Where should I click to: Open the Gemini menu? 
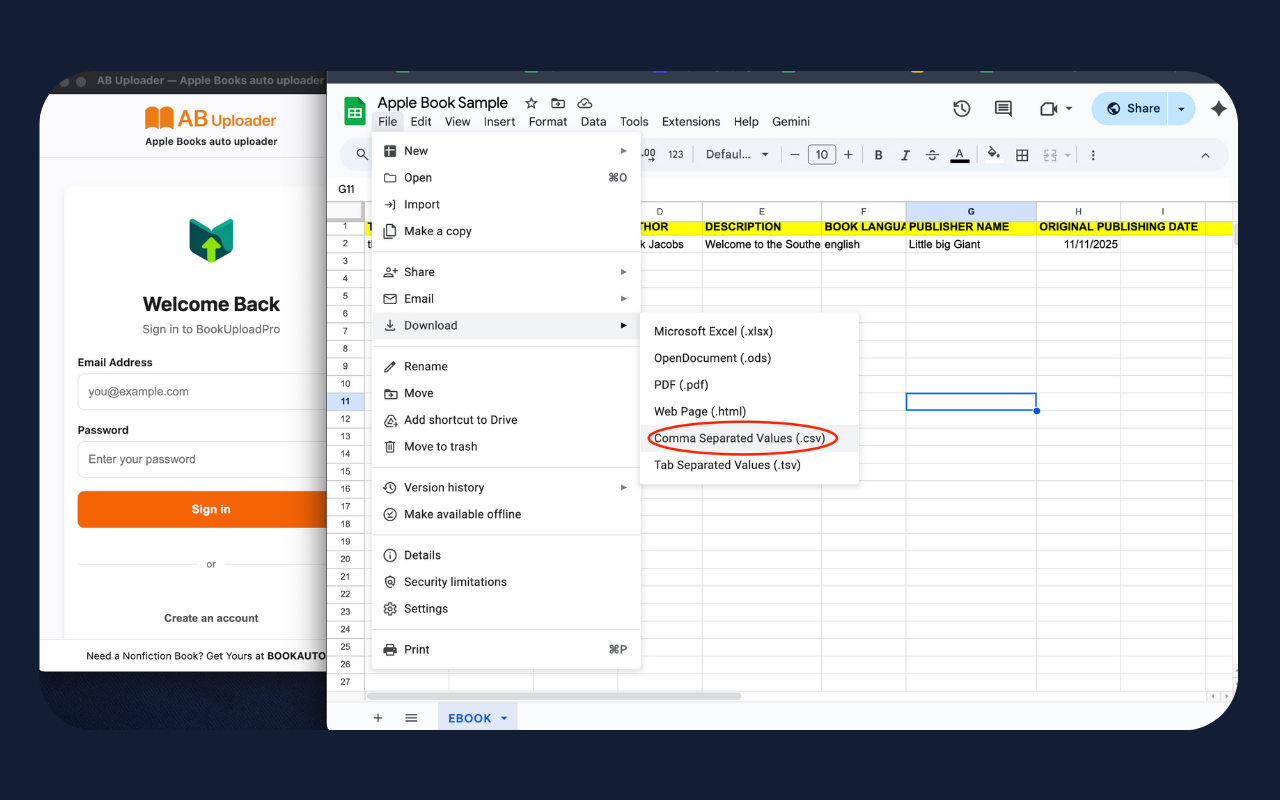pyautogui.click(x=791, y=122)
